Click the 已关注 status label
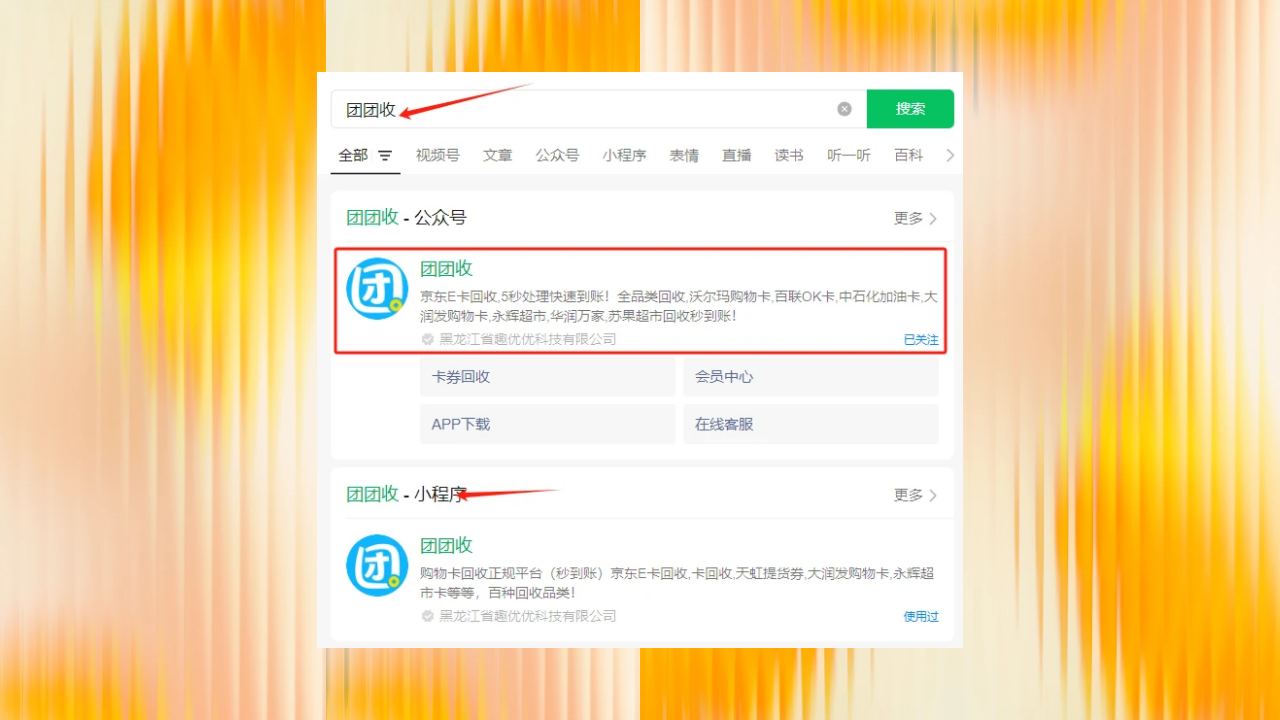 coord(921,340)
